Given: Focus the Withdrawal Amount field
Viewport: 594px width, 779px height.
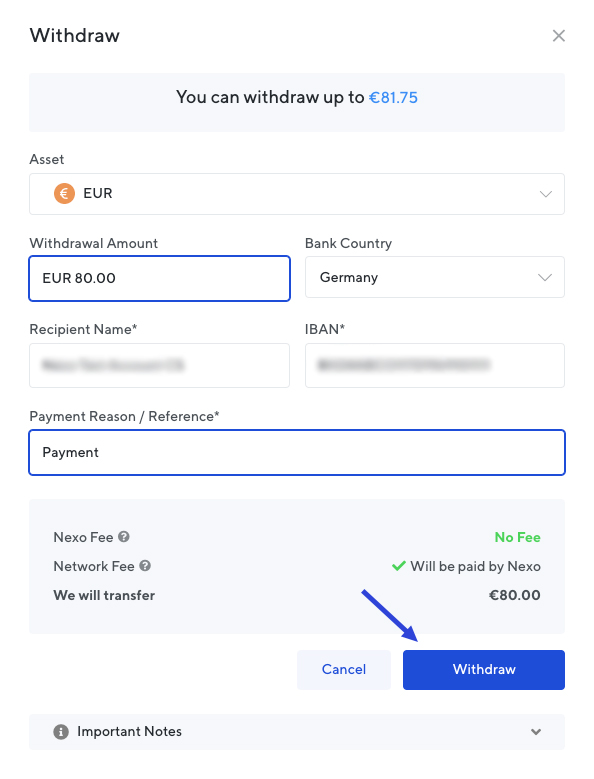Looking at the screenshot, I should click(x=159, y=278).
